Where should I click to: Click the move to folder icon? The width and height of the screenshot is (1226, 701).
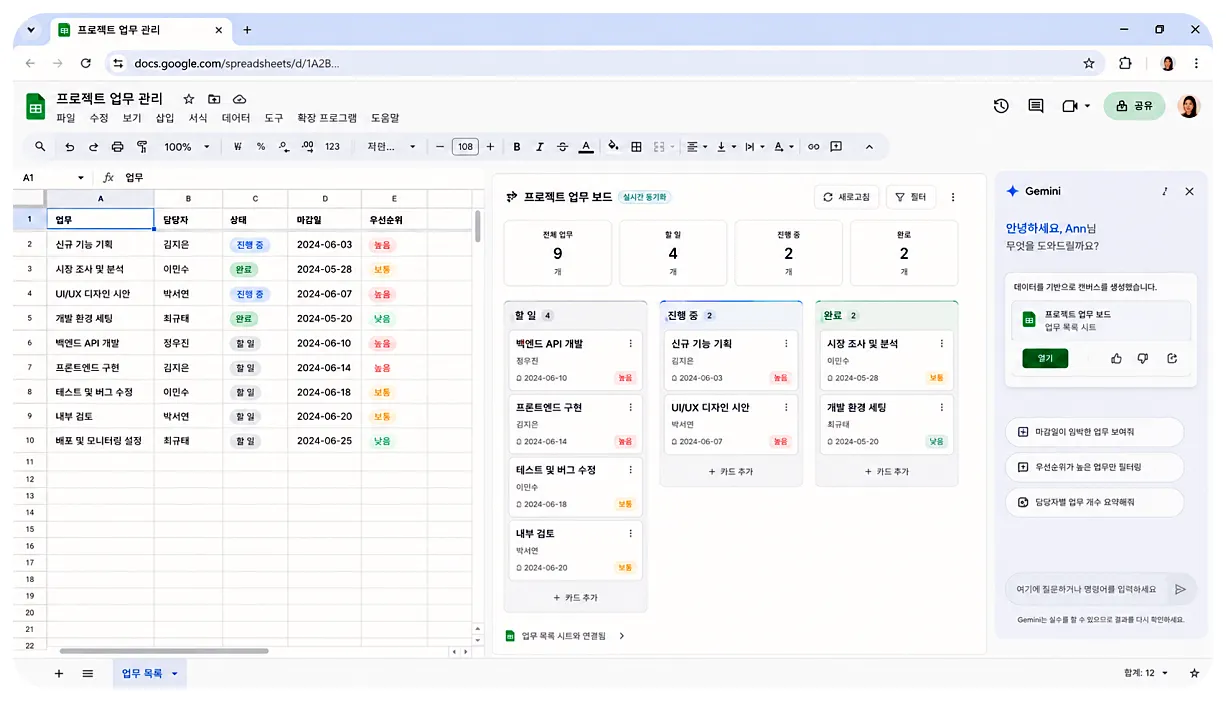coord(214,99)
